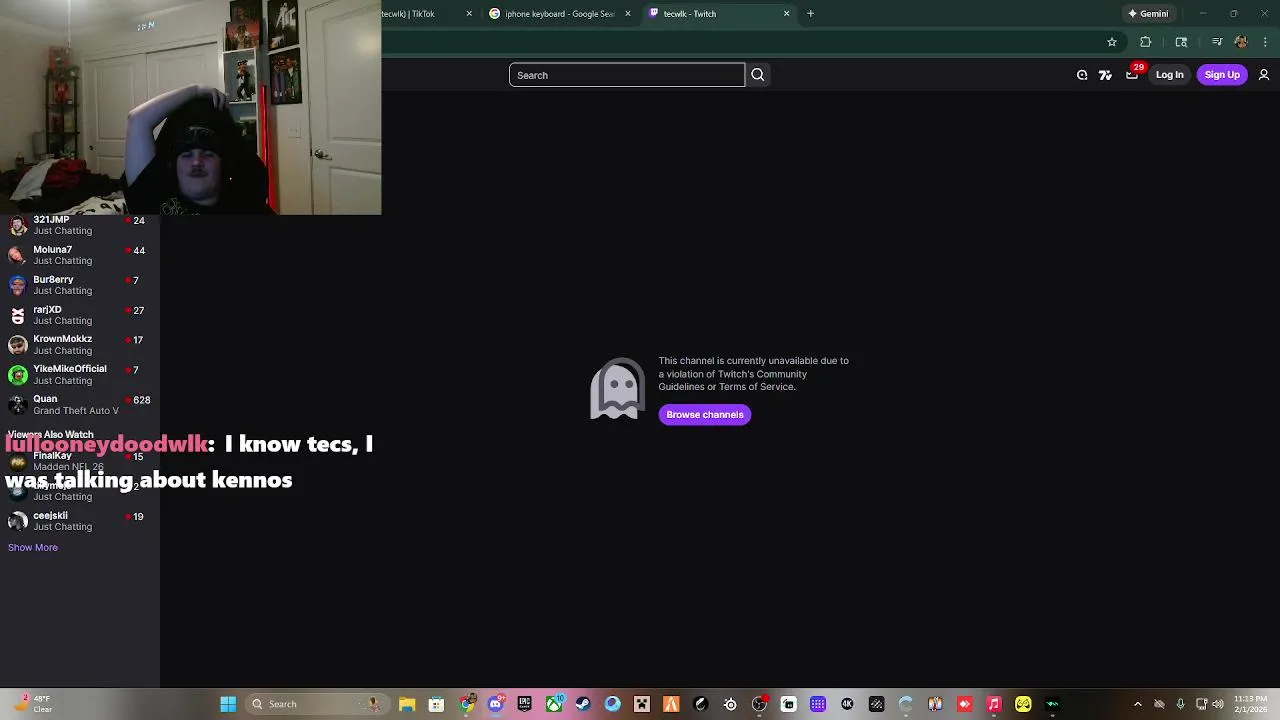Open Chrome media controls icon
The width and height of the screenshot is (1280, 720).
click(1217, 42)
